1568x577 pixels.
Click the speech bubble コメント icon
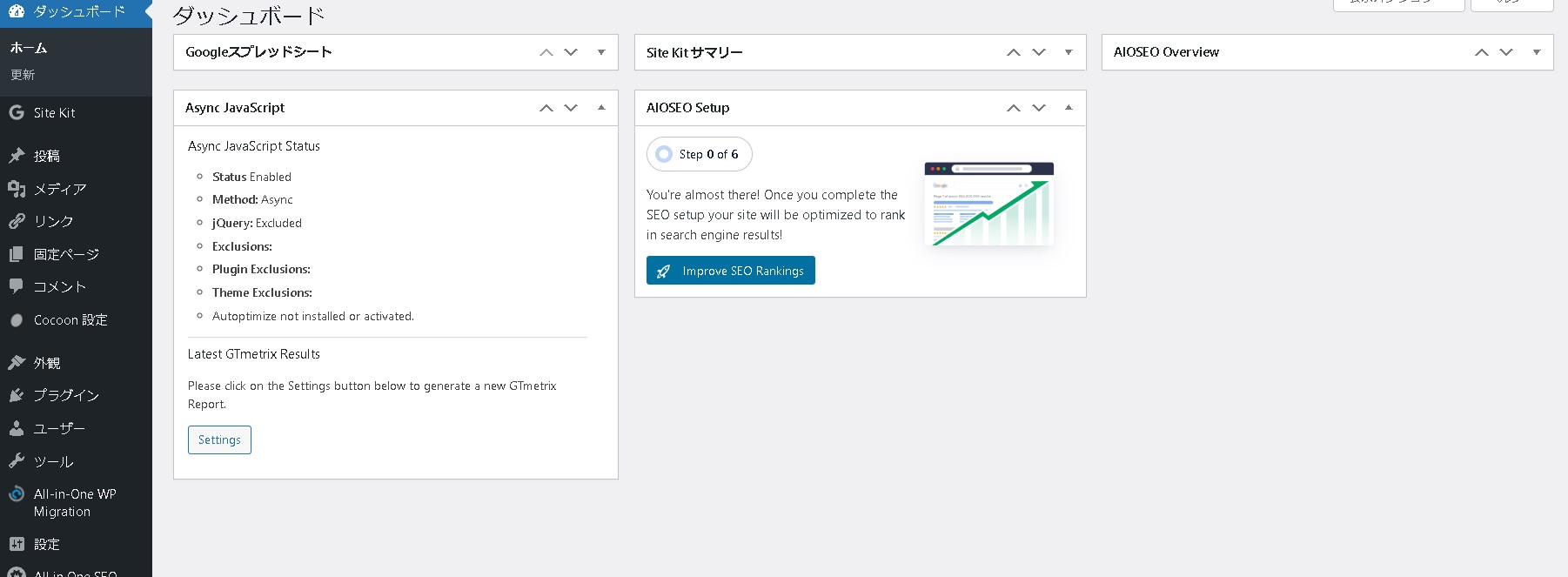tap(17, 286)
